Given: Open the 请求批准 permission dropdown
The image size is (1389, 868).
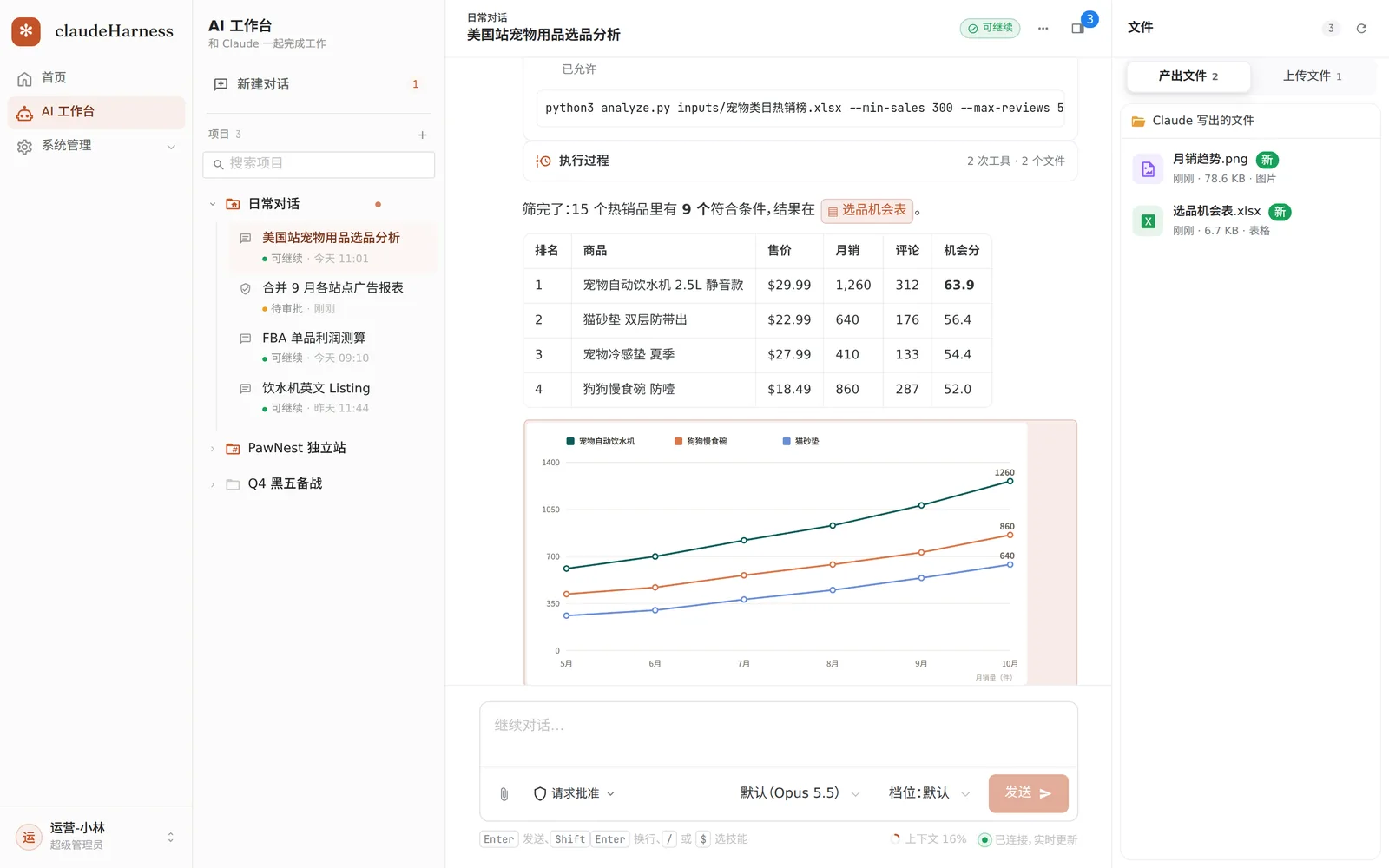Looking at the screenshot, I should (574, 793).
